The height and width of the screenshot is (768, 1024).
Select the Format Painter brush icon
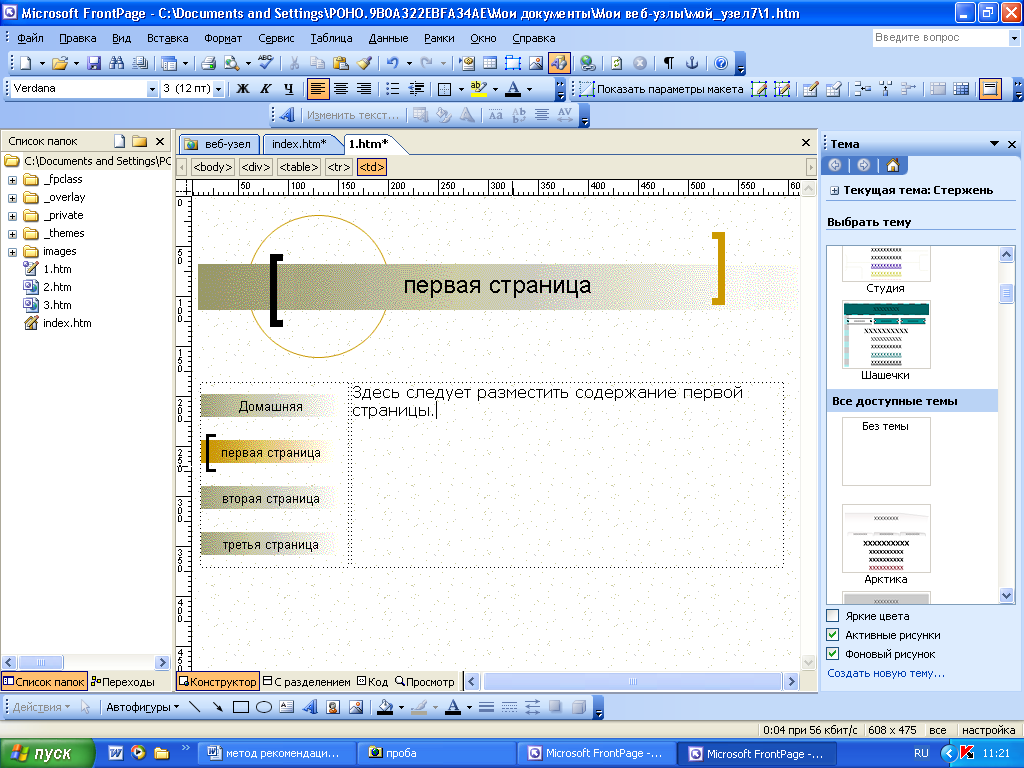click(x=364, y=63)
